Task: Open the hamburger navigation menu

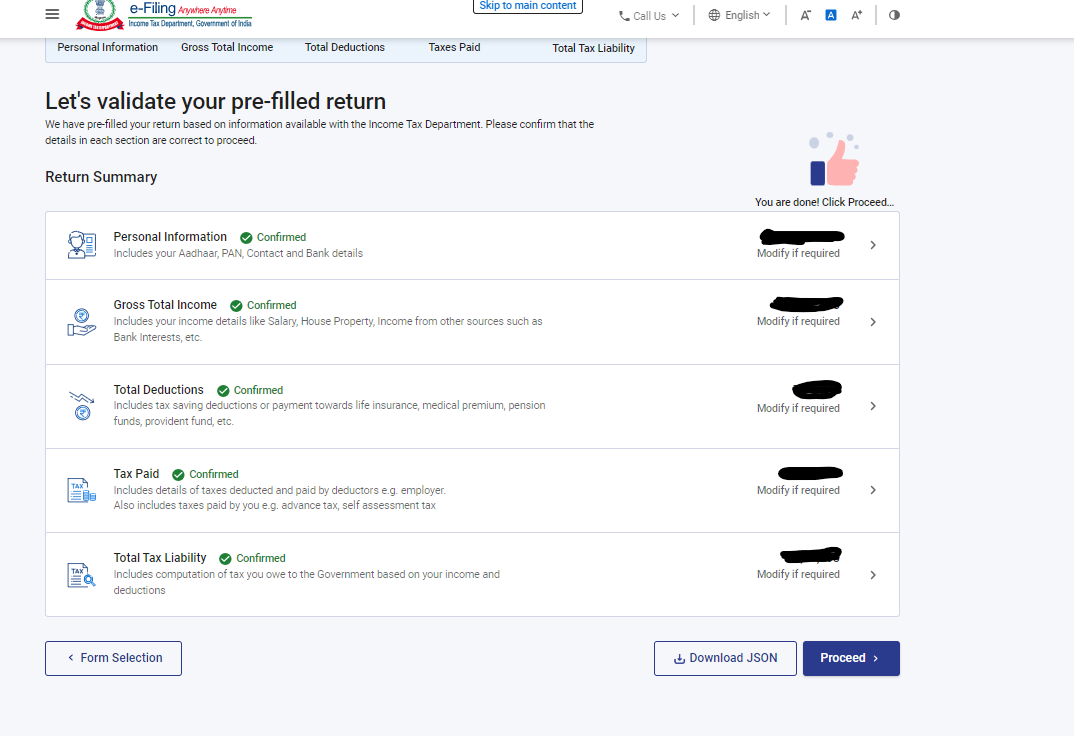Action: tap(52, 14)
